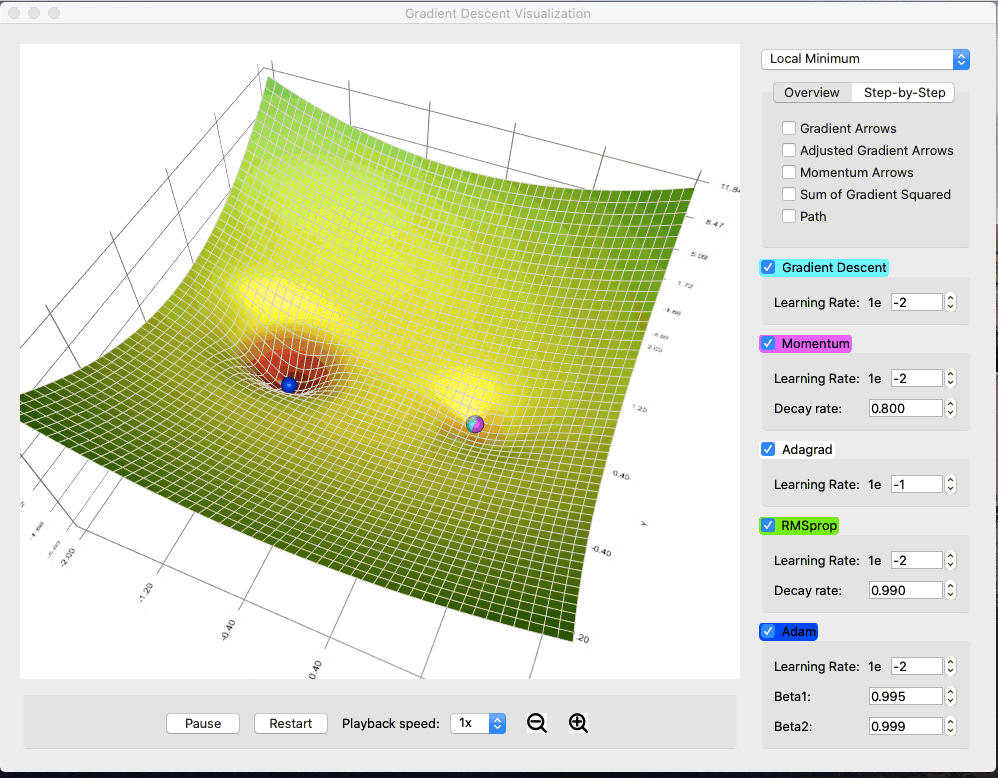Click the Gradient Descent learning rate stepper
998x778 pixels.
tap(950, 302)
